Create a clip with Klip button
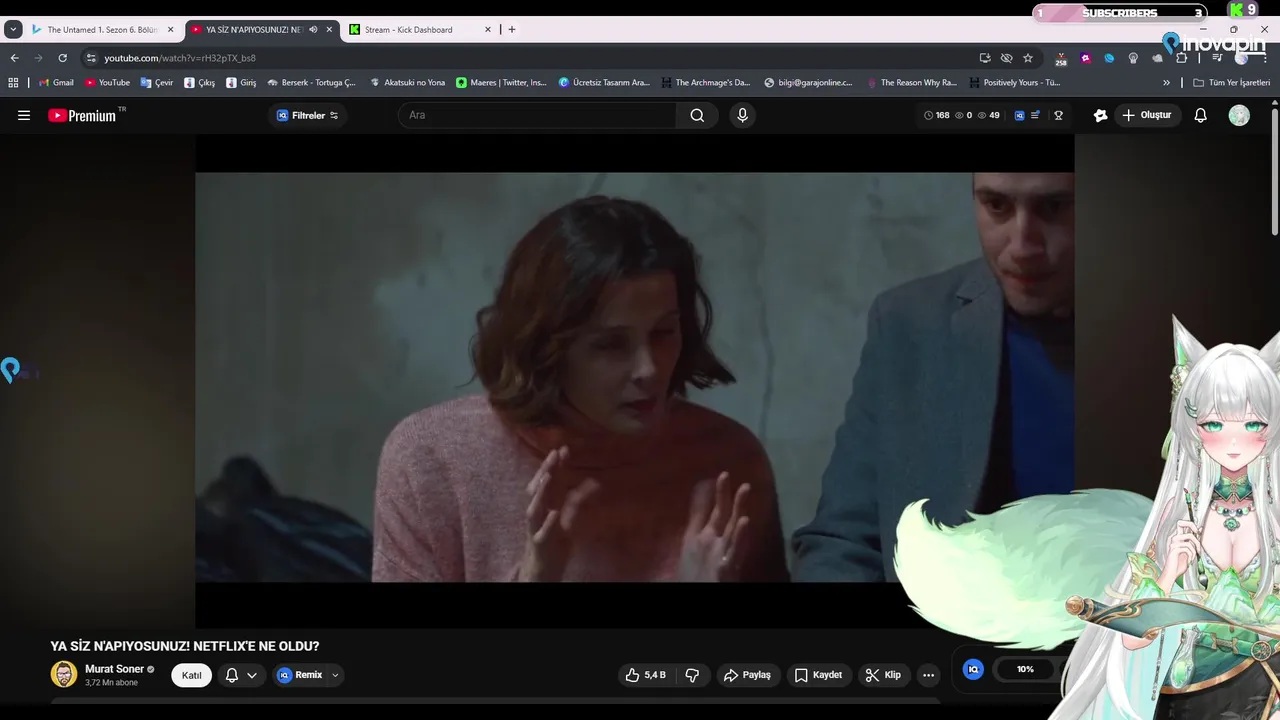The height and width of the screenshot is (720, 1280). (883, 675)
